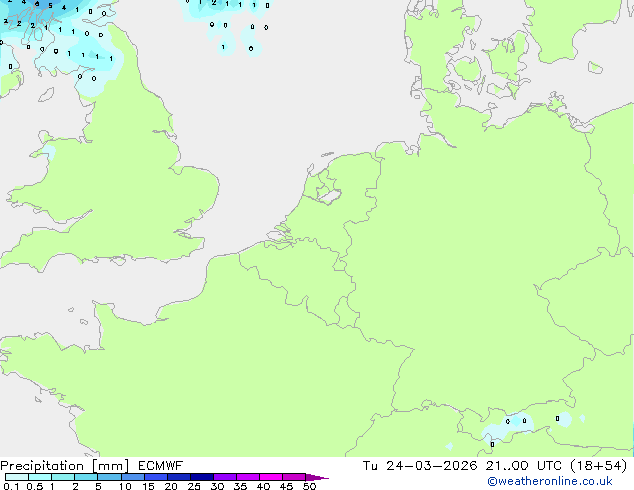Click the legend color between 2 and 5
This screenshot has width=634, height=490.
click(x=86, y=477)
